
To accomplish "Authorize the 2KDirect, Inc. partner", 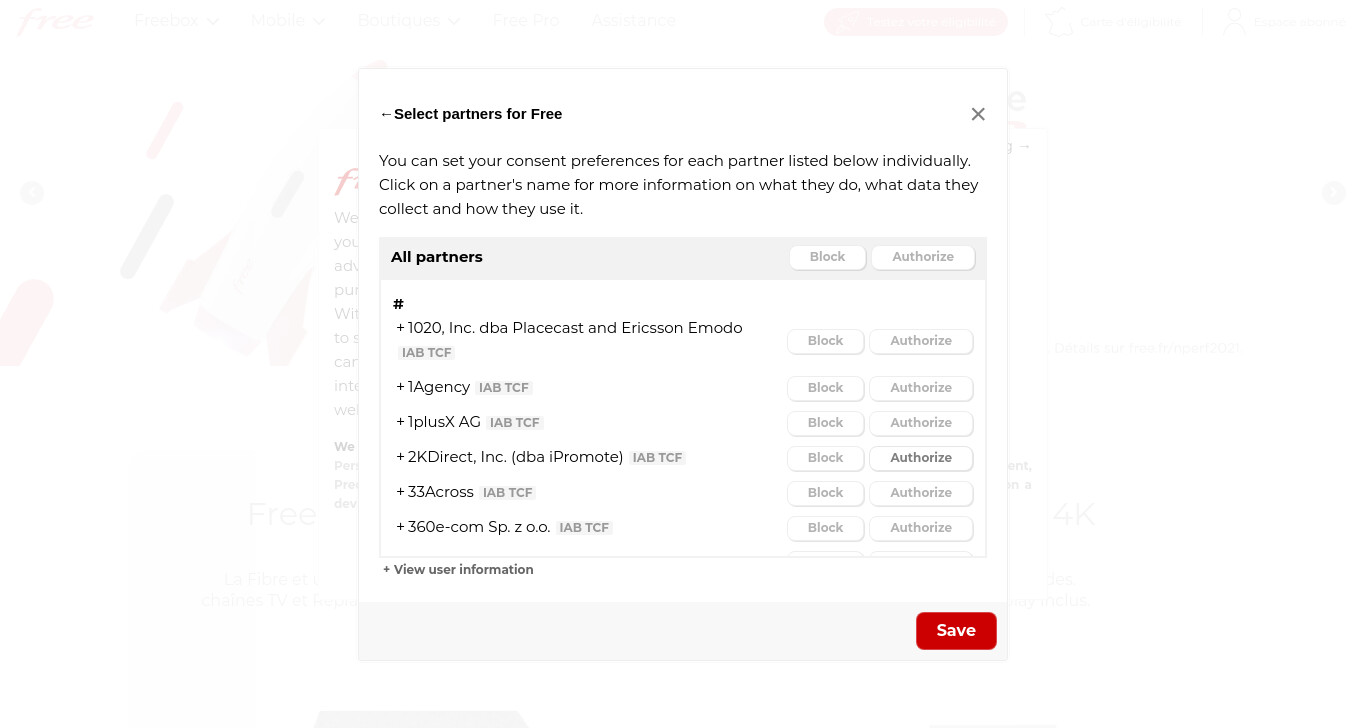I will click(921, 458).
